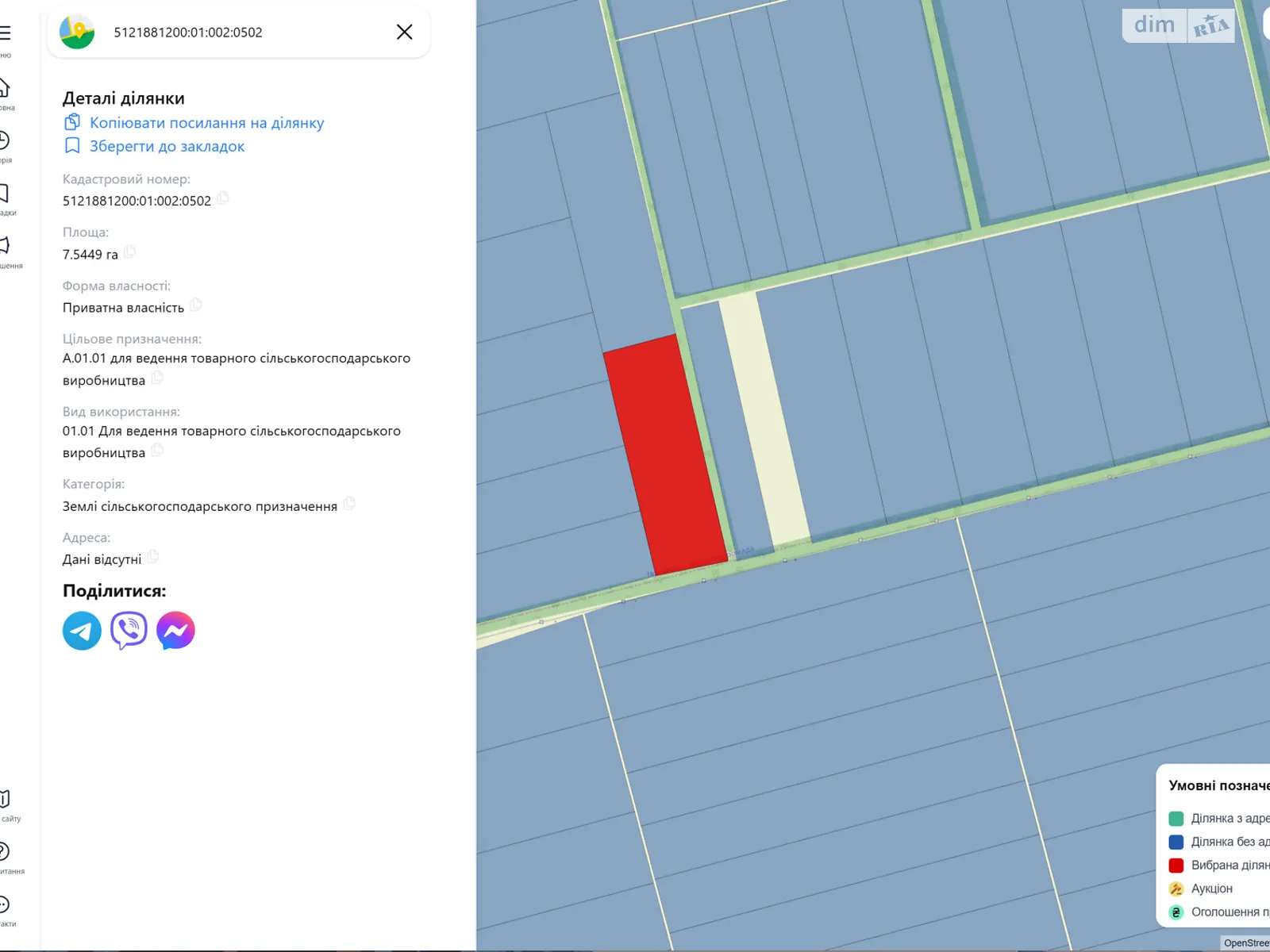Image resolution: width=1270 pixels, height=952 pixels.
Task: Share the parcel via Viber
Action: tap(129, 631)
